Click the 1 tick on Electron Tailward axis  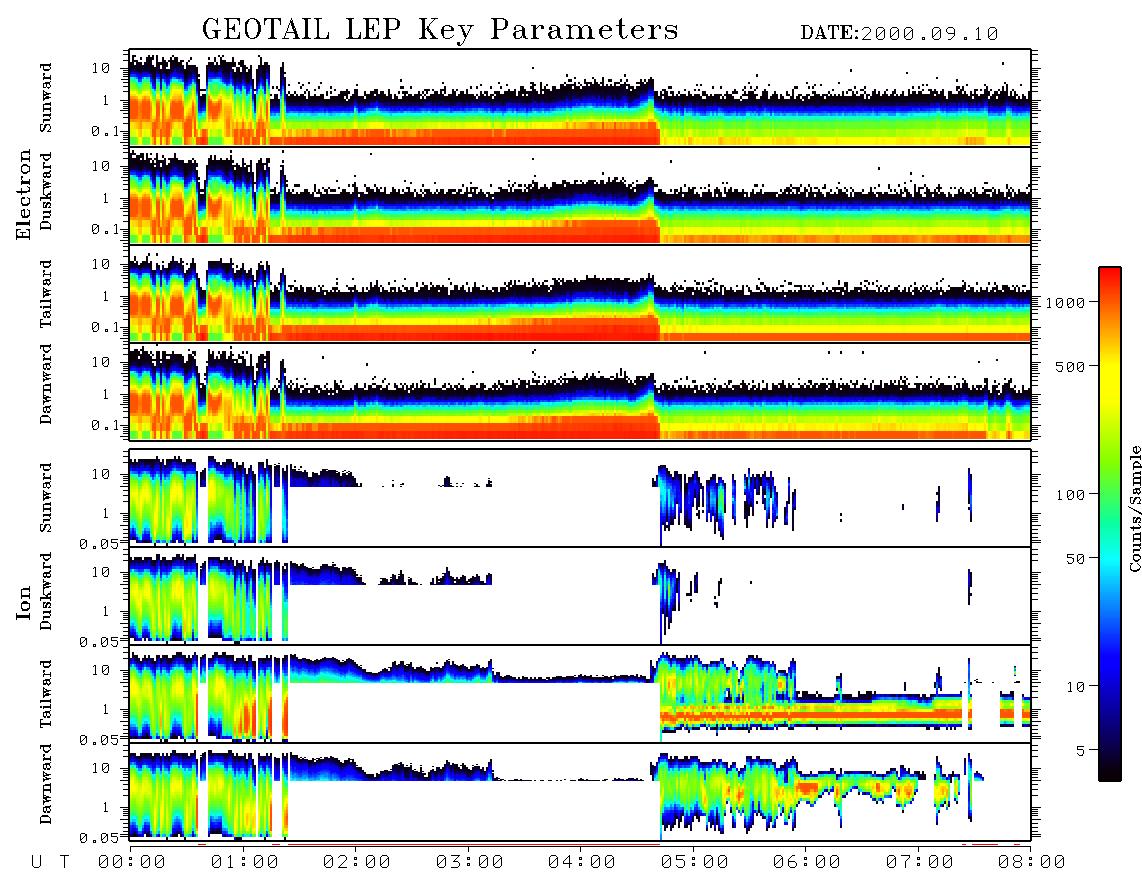coord(107,296)
